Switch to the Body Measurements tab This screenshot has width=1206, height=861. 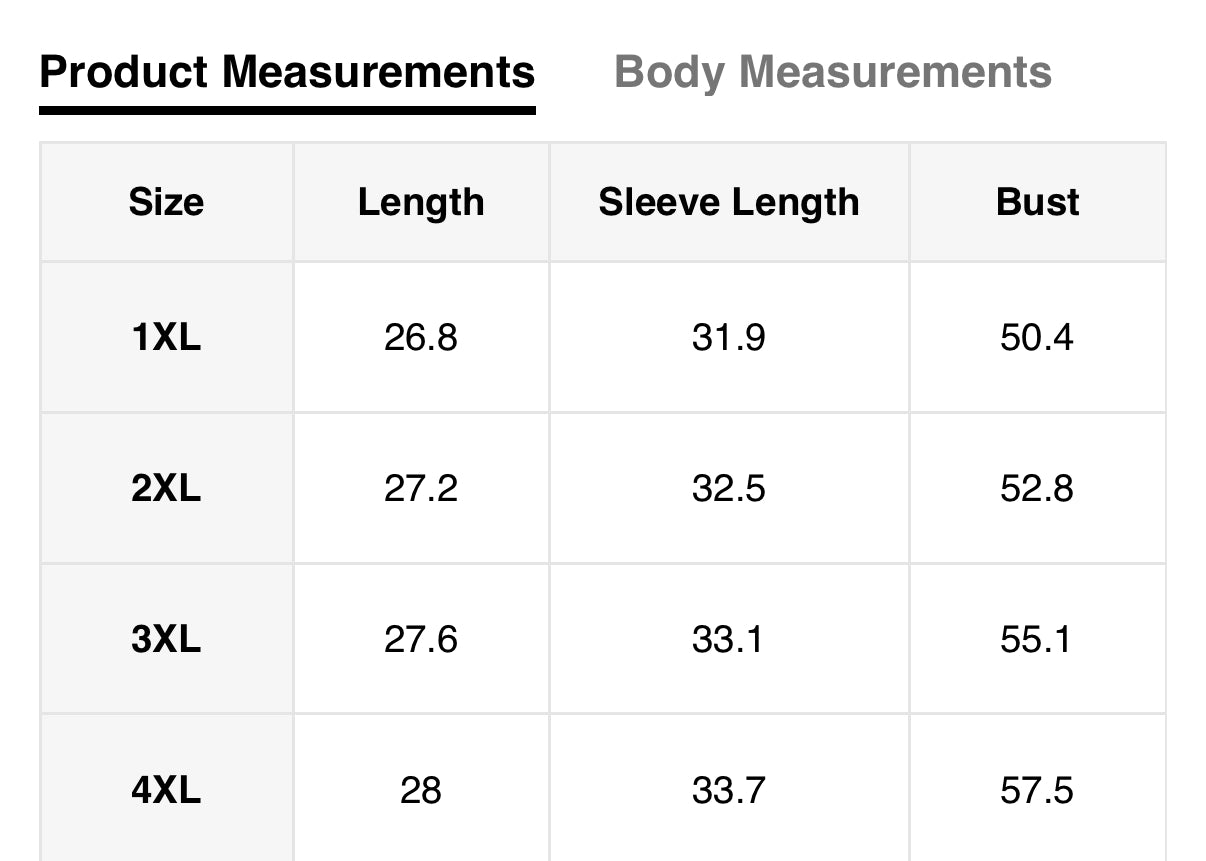[833, 72]
